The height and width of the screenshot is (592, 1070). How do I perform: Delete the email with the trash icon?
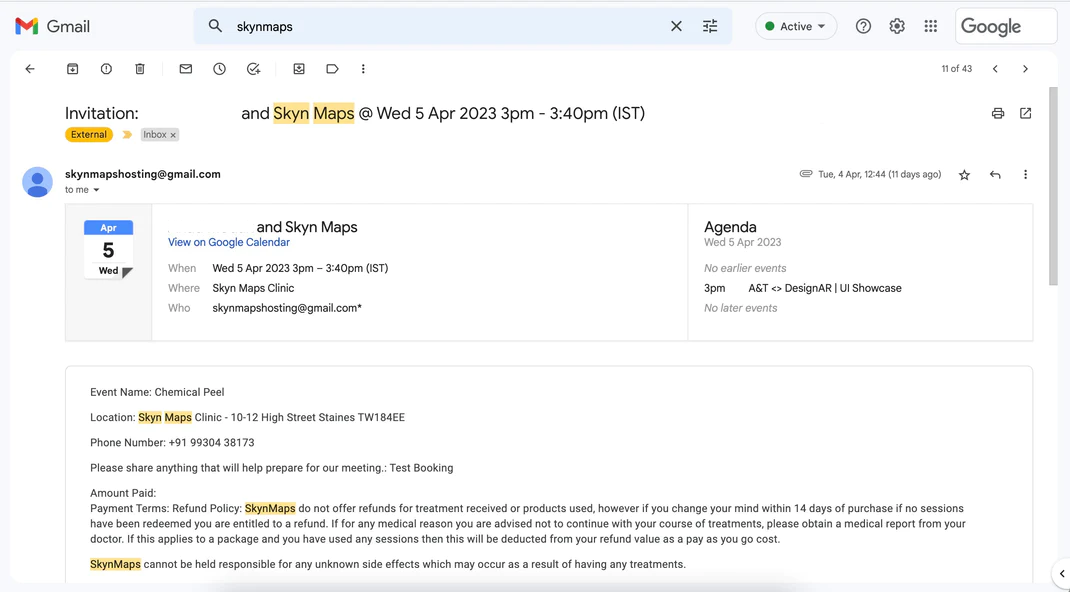click(140, 69)
